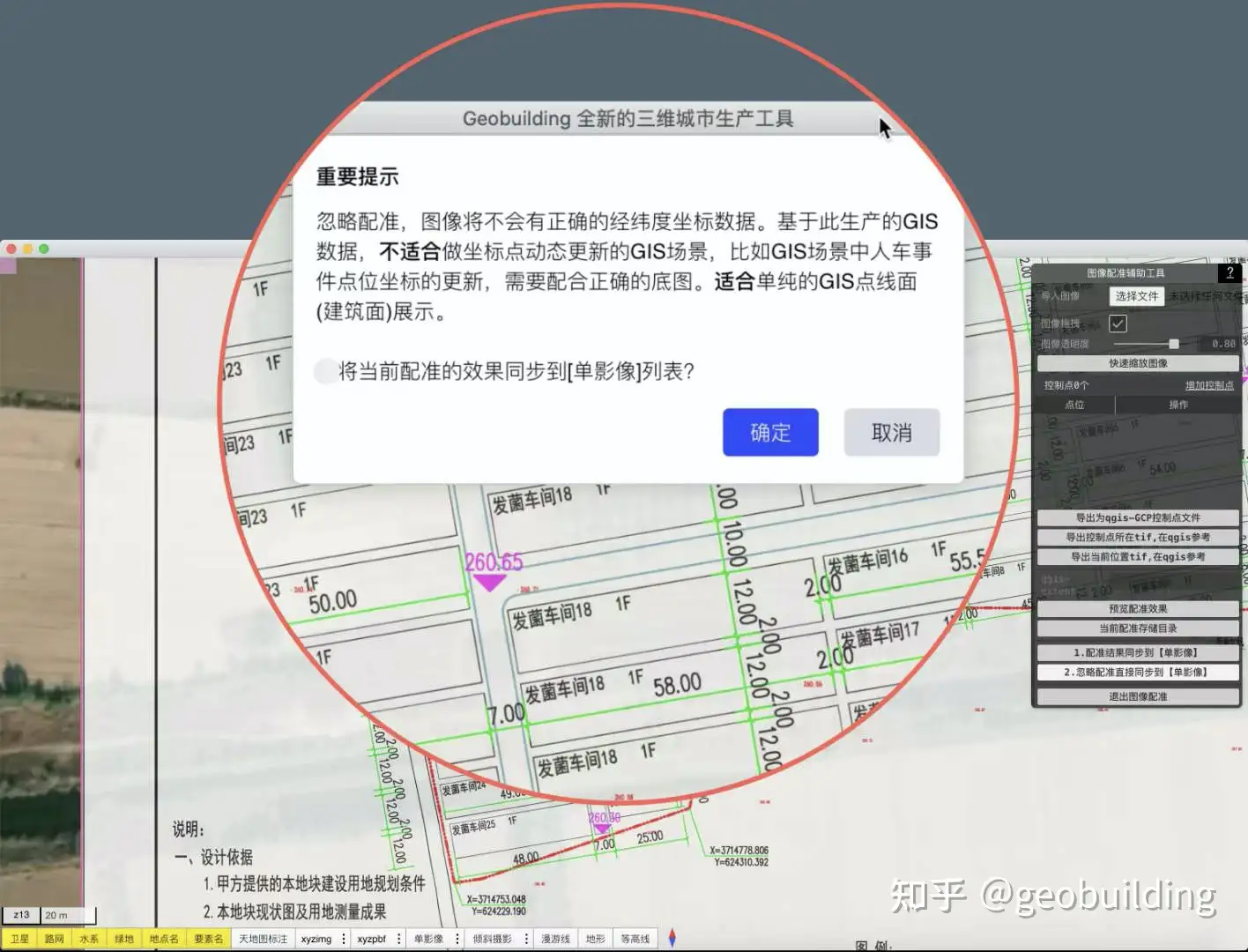Image resolution: width=1248 pixels, height=952 pixels.
Task: Click 1.配准结果同步到【单影像】
Action: (1138, 653)
